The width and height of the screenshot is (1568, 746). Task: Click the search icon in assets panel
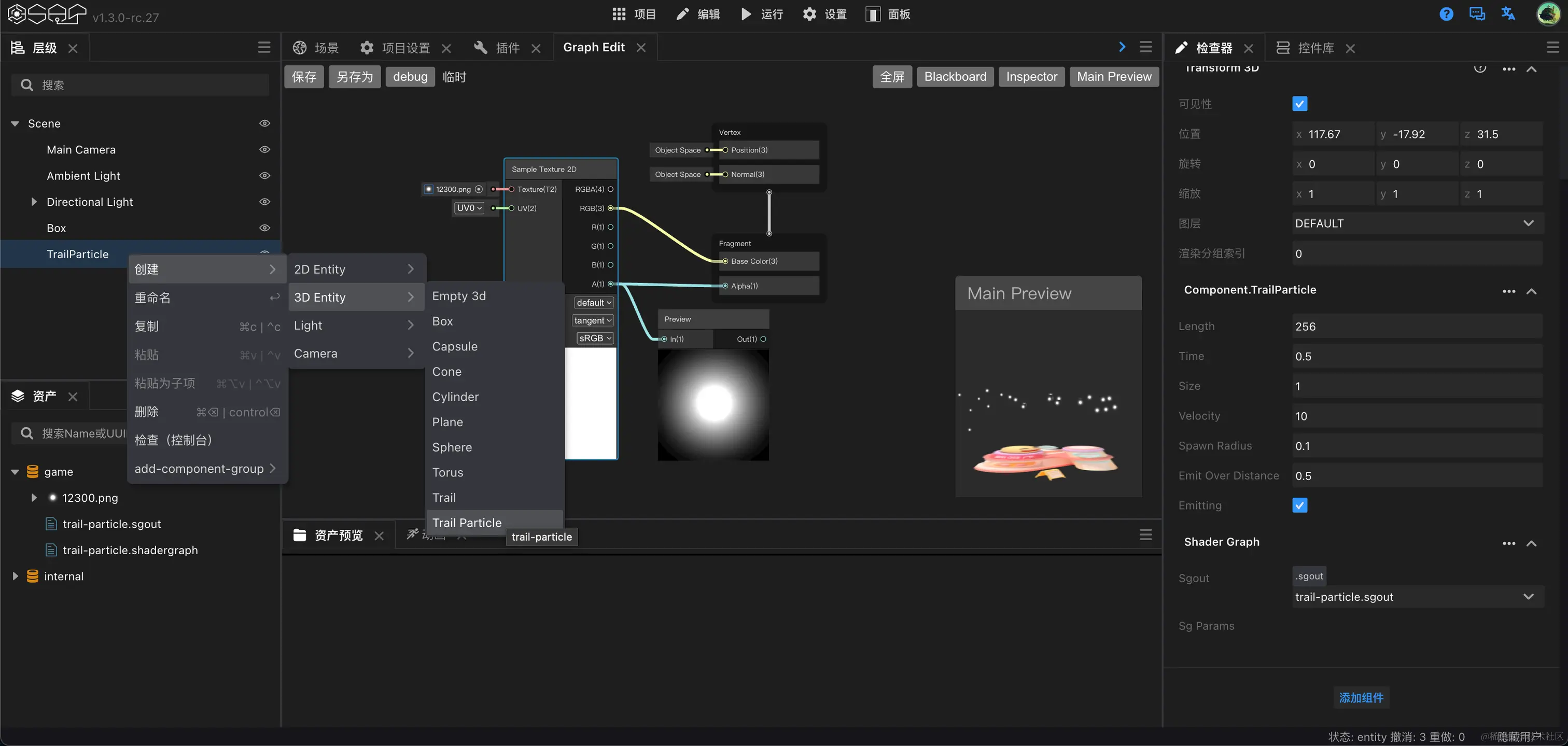27,433
